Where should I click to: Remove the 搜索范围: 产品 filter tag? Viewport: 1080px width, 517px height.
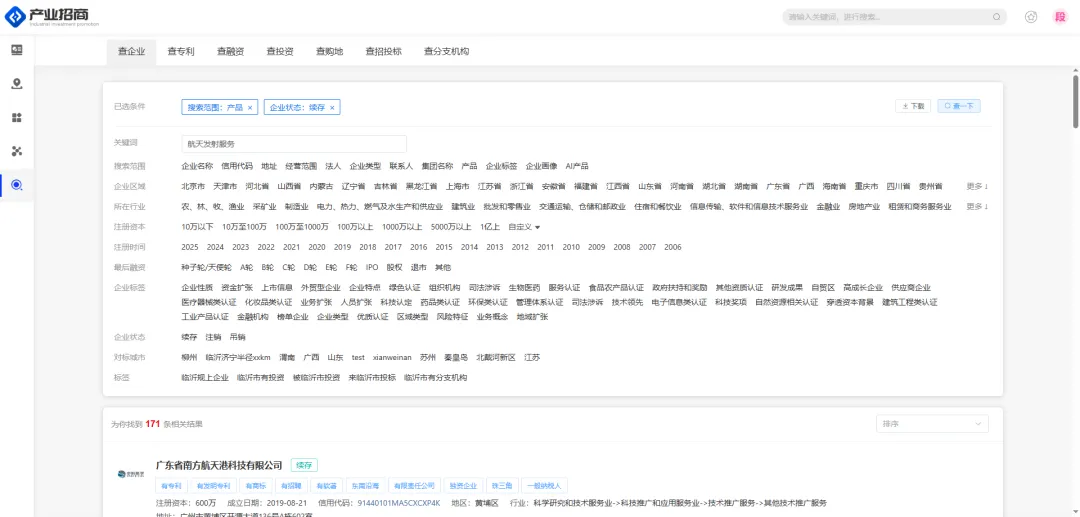(x=250, y=107)
